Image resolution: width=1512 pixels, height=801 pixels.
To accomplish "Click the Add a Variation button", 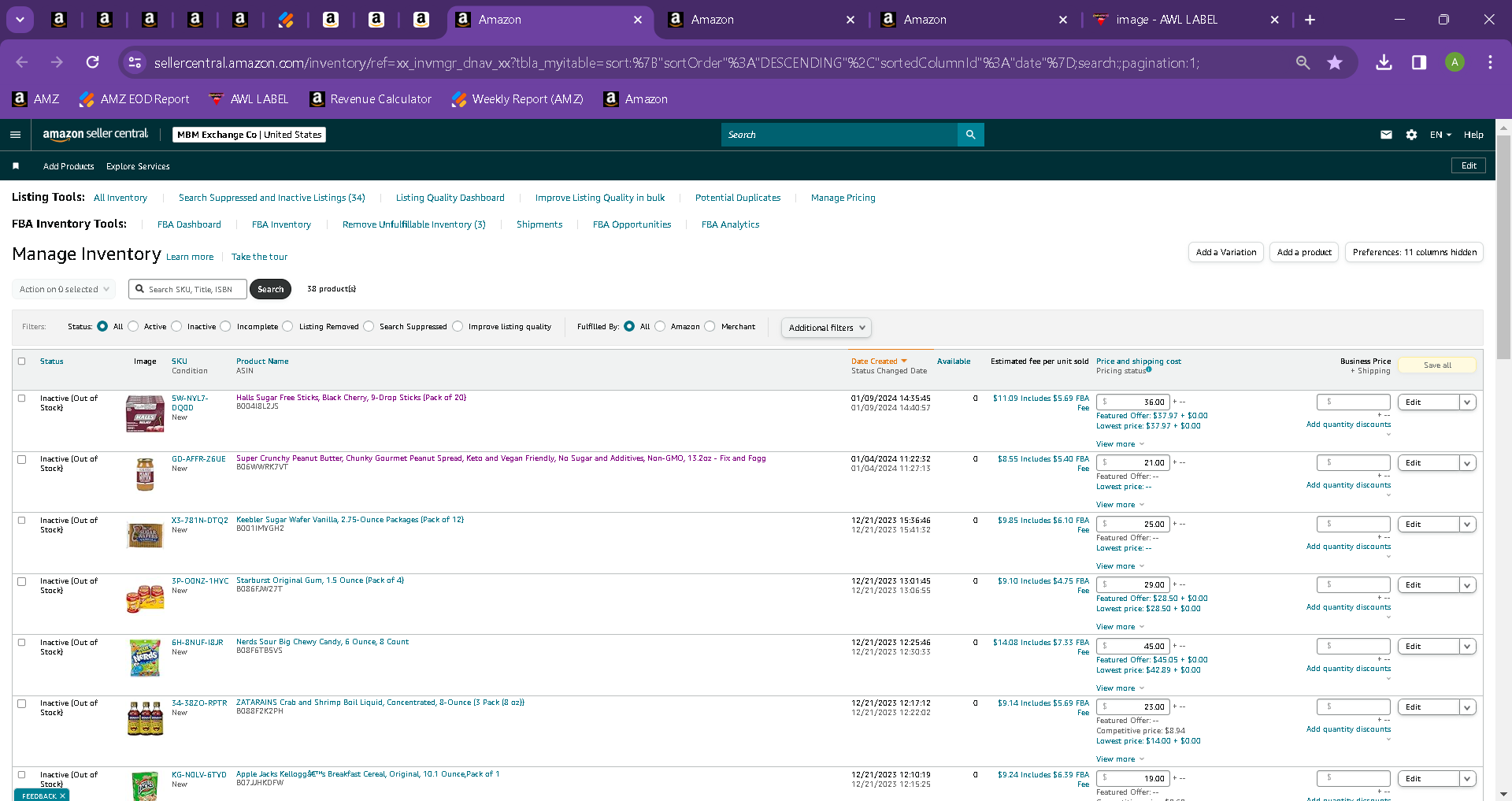I will [1225, 252].
